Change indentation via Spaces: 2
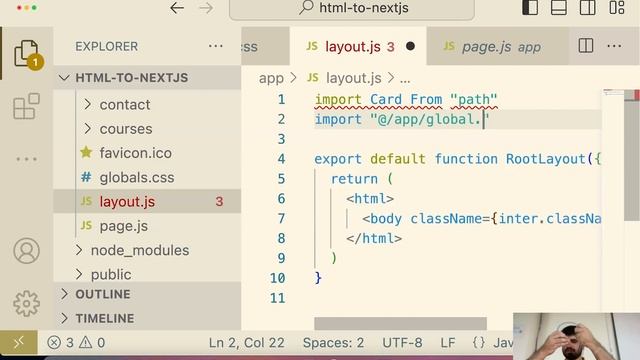 pos(333,342)
